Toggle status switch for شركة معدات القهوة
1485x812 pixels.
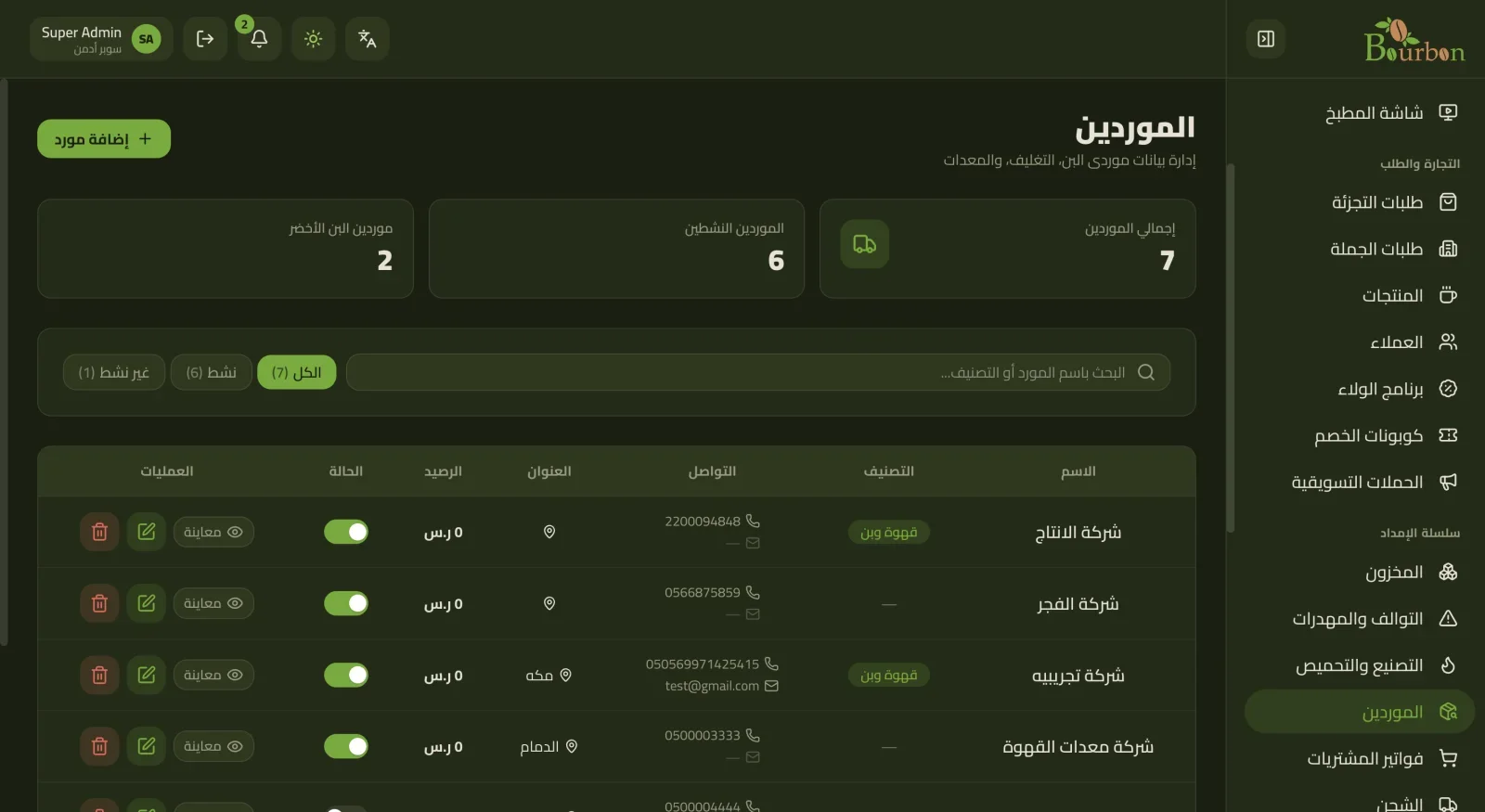(346, 746)
